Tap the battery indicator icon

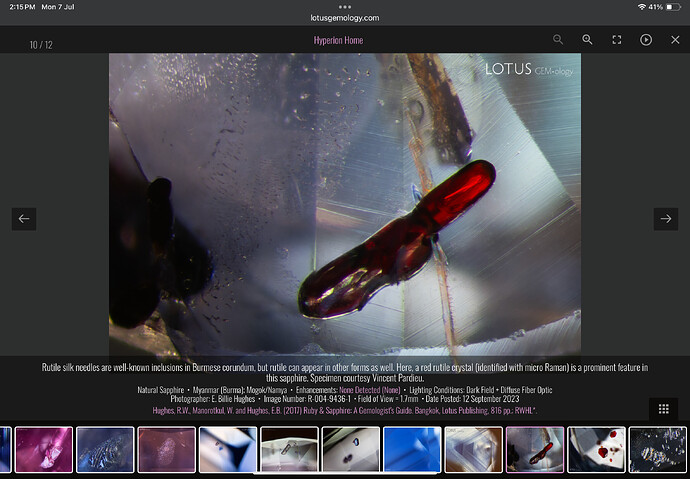[673, 7]
